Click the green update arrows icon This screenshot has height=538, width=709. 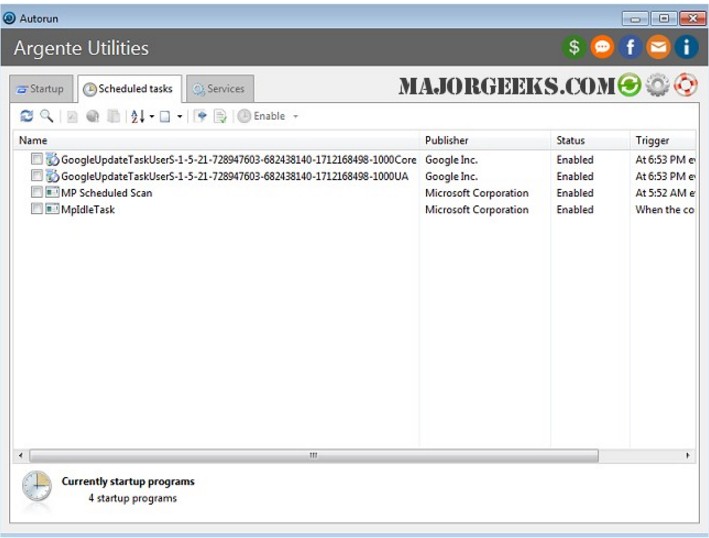tap(629, 85)
